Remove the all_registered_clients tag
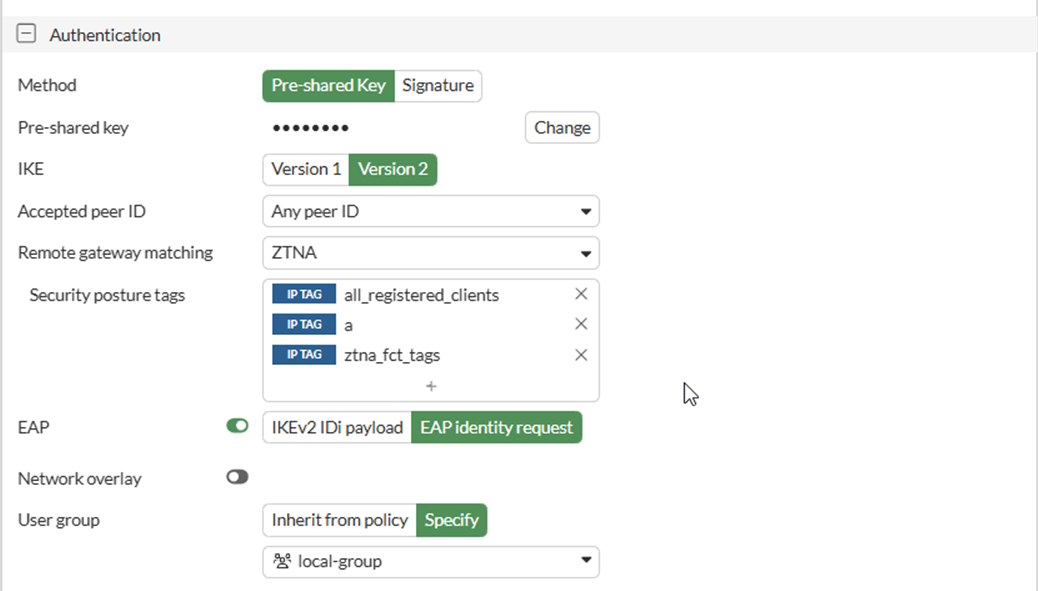This screenshot has height=591, width=1038. [581, 293]
